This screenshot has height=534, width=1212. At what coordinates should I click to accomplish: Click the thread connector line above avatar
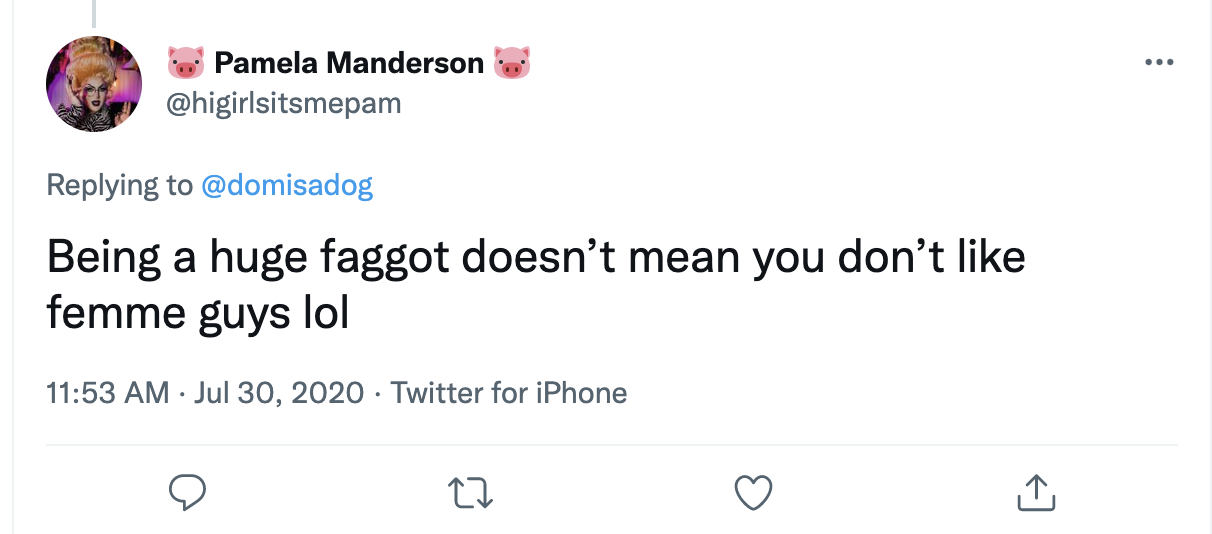tap(95, 12)
